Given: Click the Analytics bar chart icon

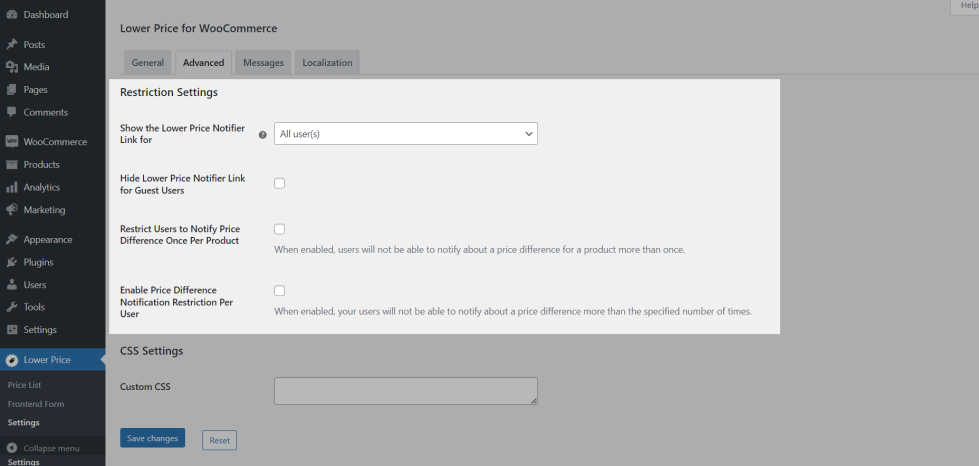Looking at the screenshot, I should click(x=12, y=187).
